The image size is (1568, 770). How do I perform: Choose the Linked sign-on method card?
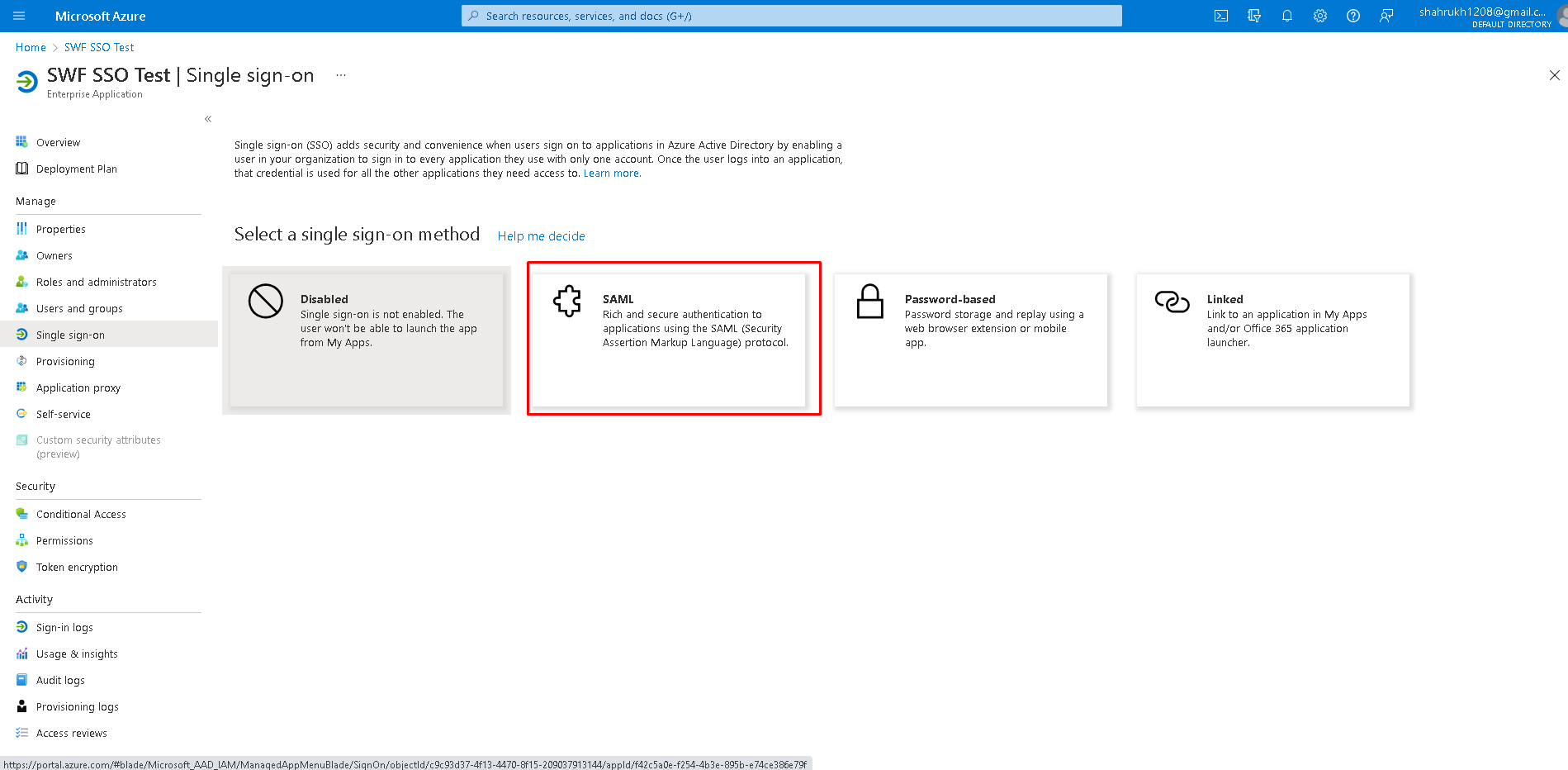[1273, 340]
